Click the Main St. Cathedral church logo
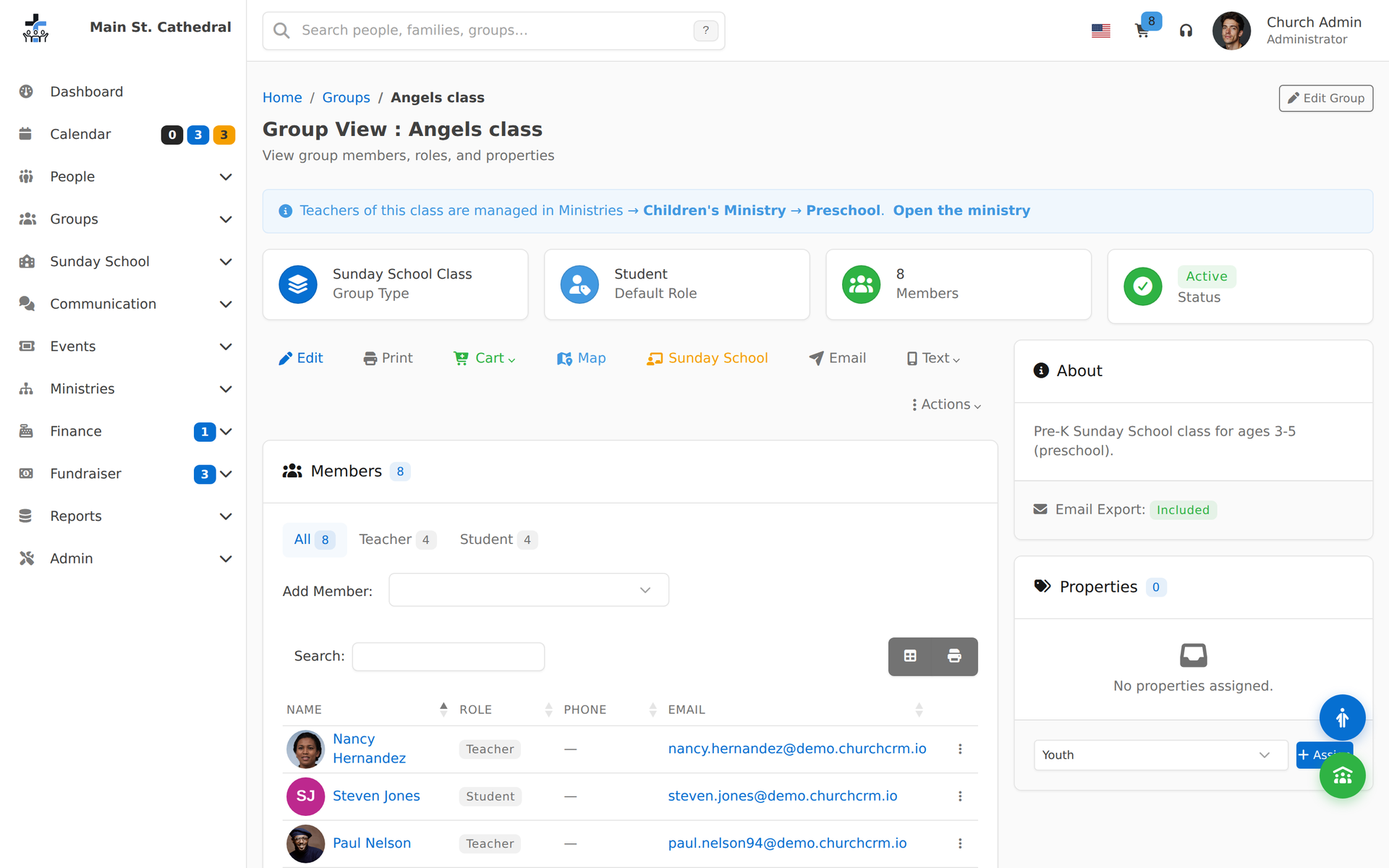This screenshot has height=868, width=1389. 35,29
